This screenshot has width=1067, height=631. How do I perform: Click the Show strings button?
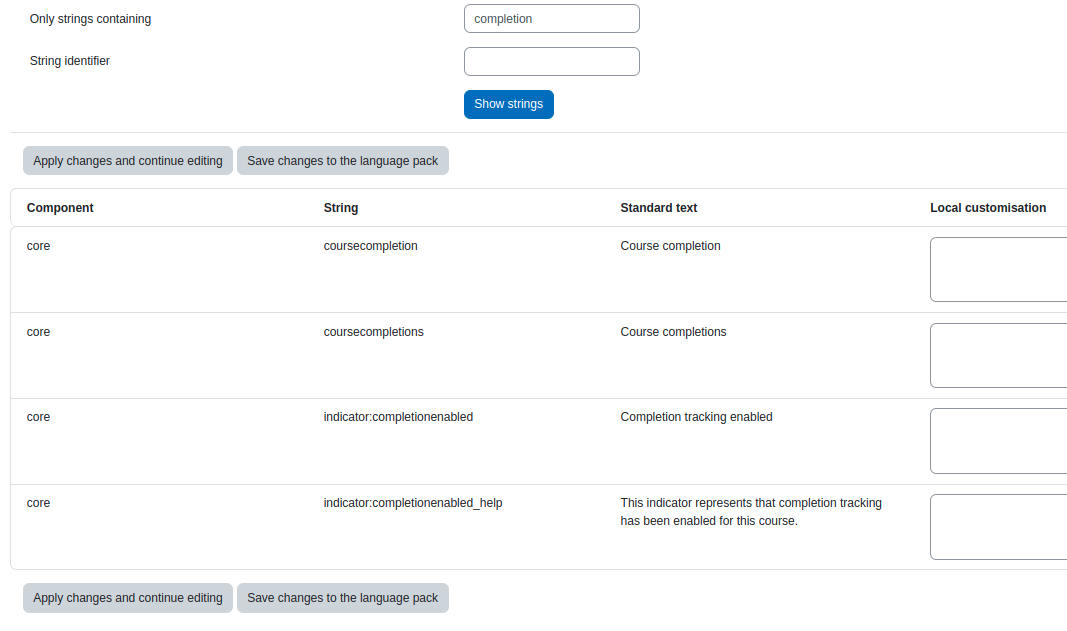click(509, 104)
